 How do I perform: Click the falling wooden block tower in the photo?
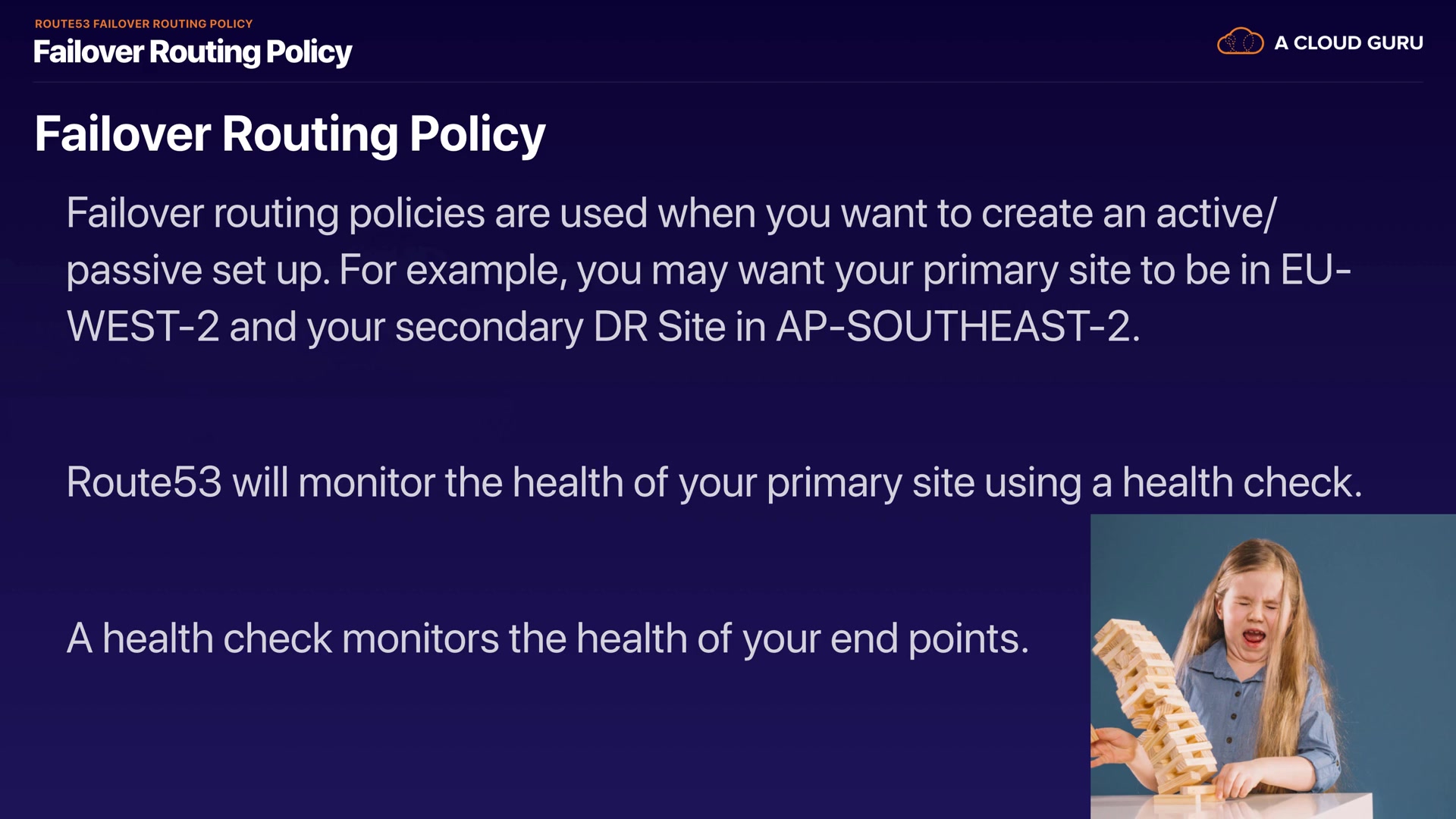point(1149,705)
